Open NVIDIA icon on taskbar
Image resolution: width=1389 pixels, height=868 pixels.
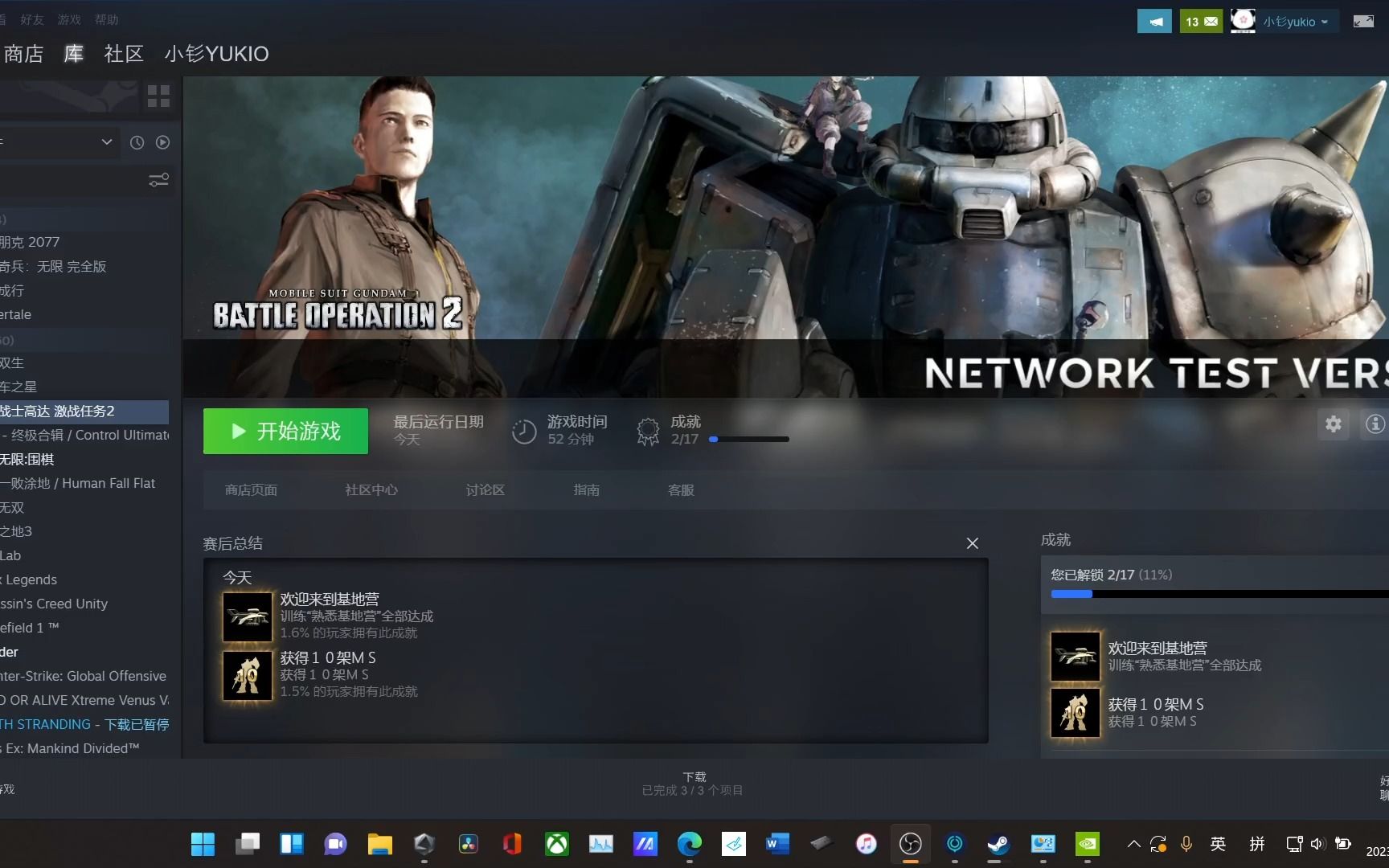coord(1087,844)
